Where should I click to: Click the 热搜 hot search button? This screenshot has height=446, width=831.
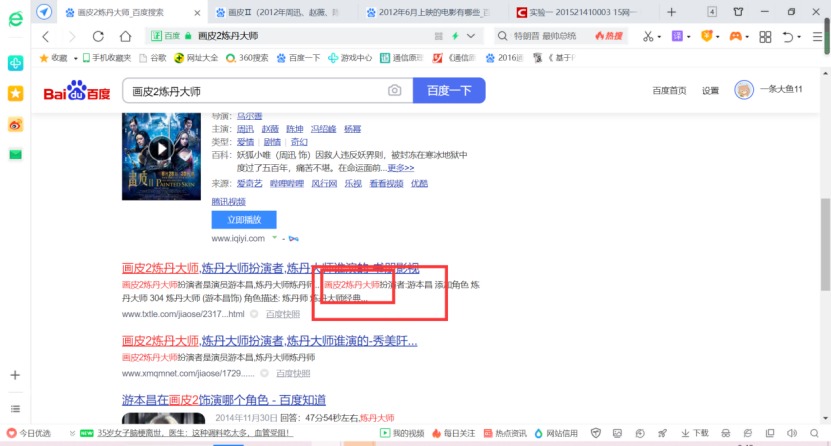pyautogui.click(x=608, y=36)
